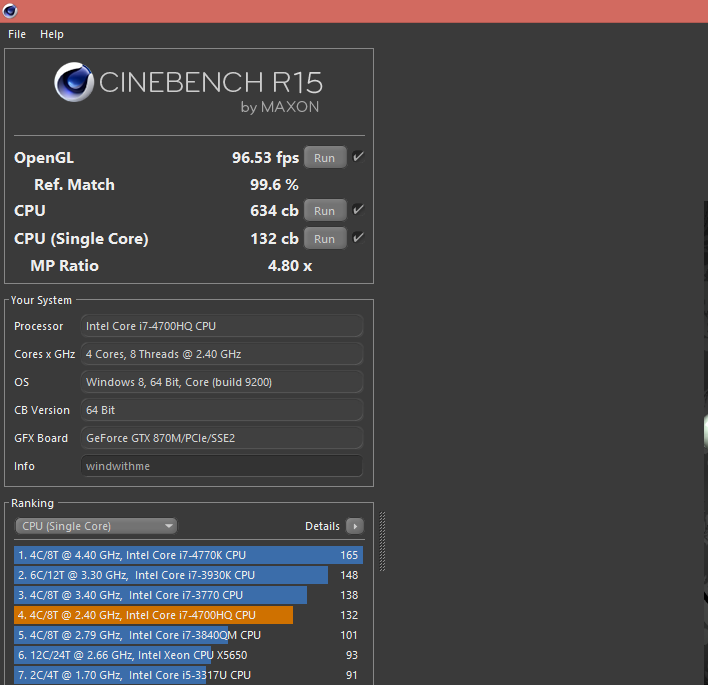Click the Details label in Ranking

click(322, 527)
